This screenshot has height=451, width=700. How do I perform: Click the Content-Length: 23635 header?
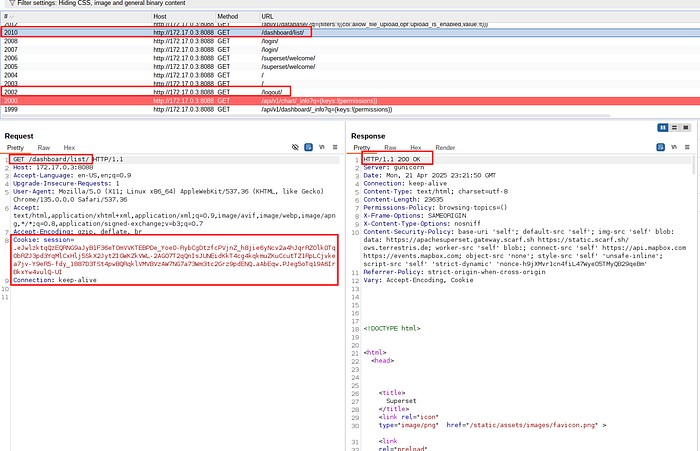(x=403, y=200)
